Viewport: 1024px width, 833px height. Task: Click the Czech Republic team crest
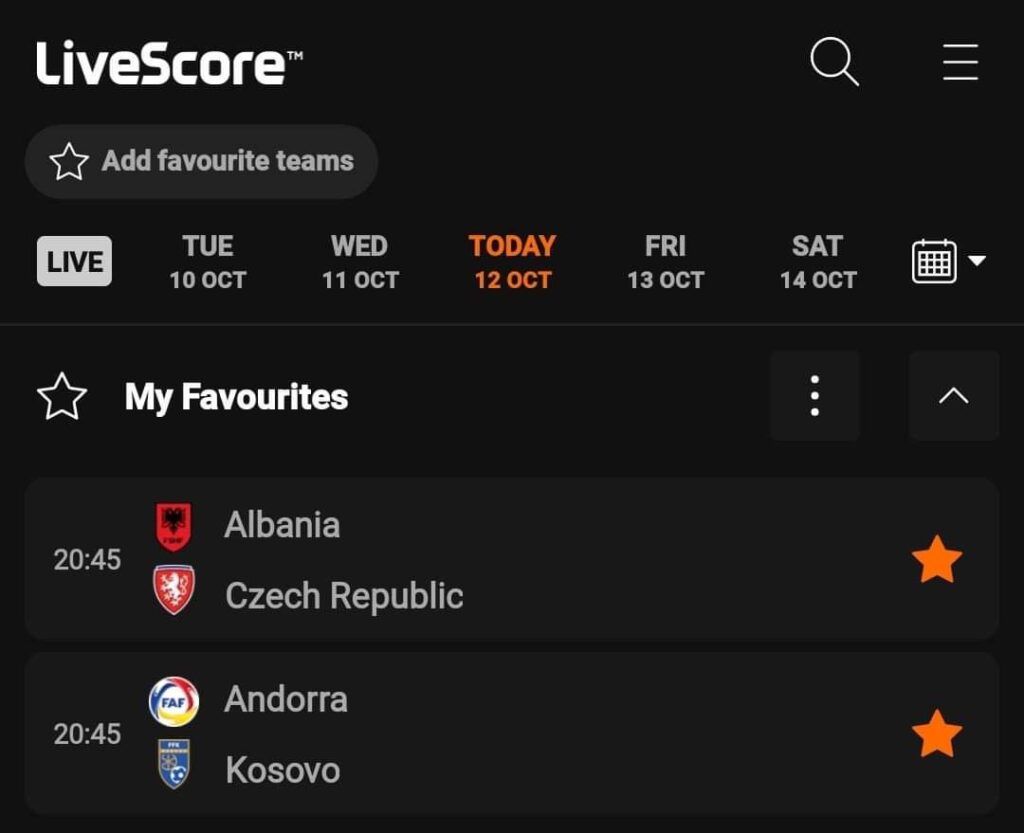(174, 589)
